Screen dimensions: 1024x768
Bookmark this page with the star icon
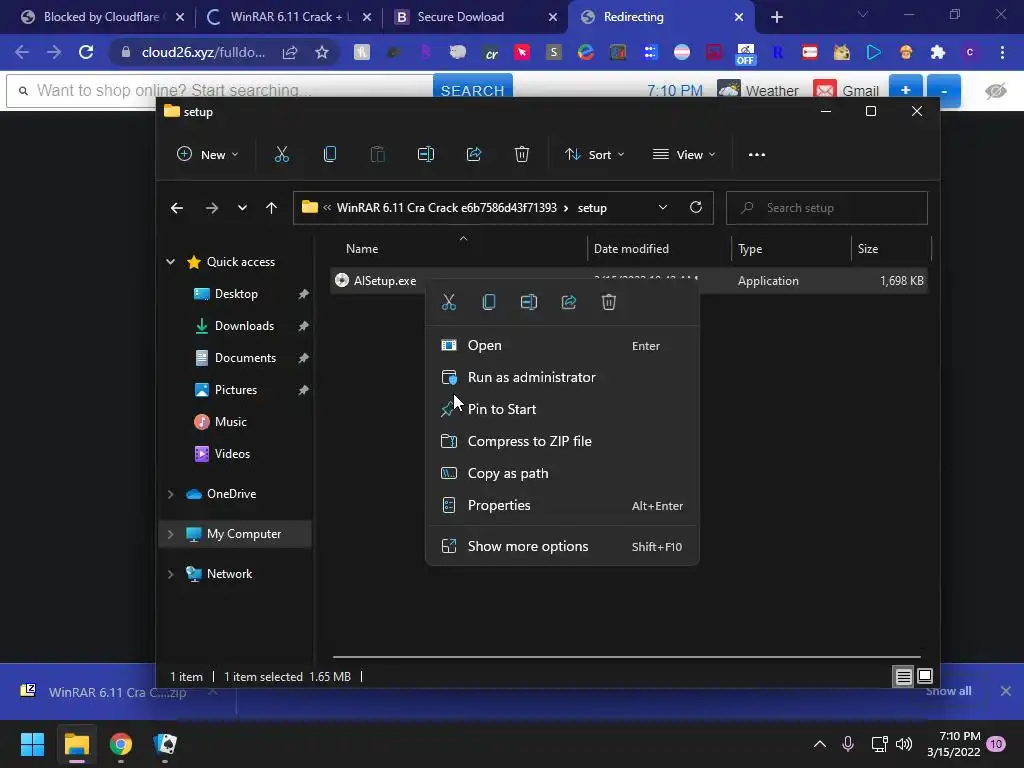click(321, 52)
